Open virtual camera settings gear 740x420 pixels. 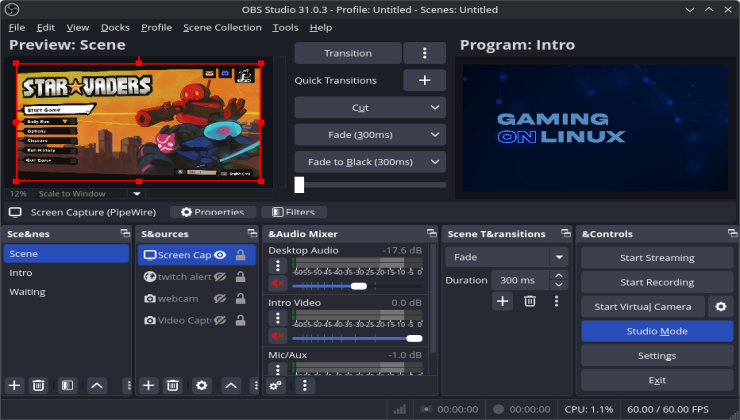(x=719, y=307)
